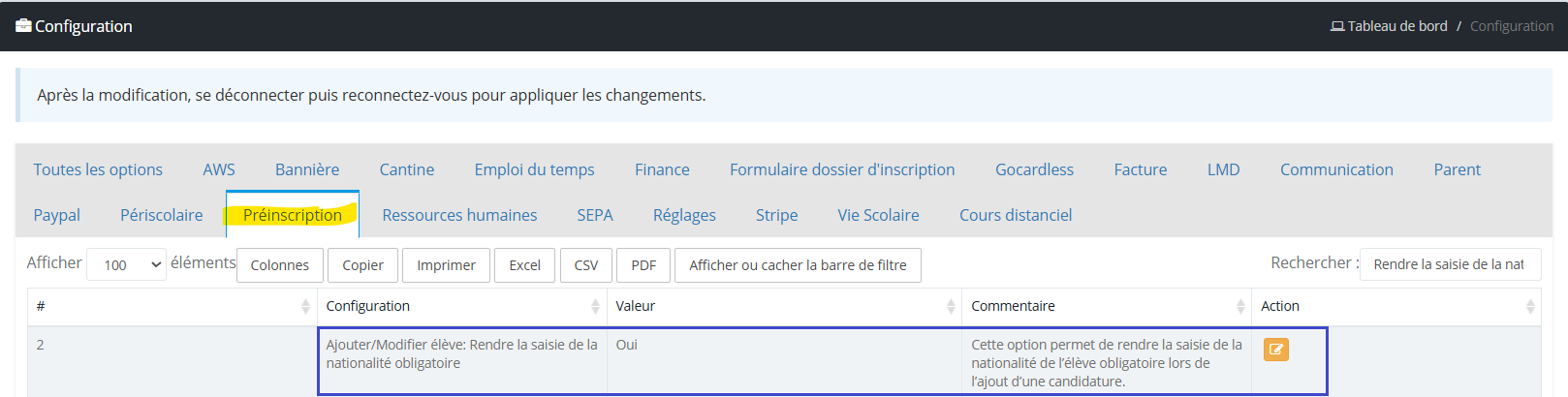The image size is (1568, 397).
Task: Click the orange edit icon in Action column
Action: (x=1275, y=350)
